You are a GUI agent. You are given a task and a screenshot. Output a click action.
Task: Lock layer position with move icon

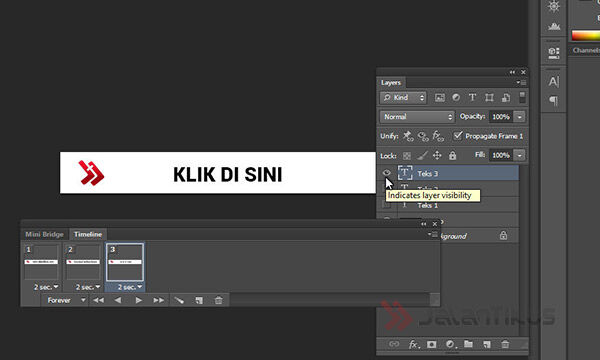tap(437, 155)
